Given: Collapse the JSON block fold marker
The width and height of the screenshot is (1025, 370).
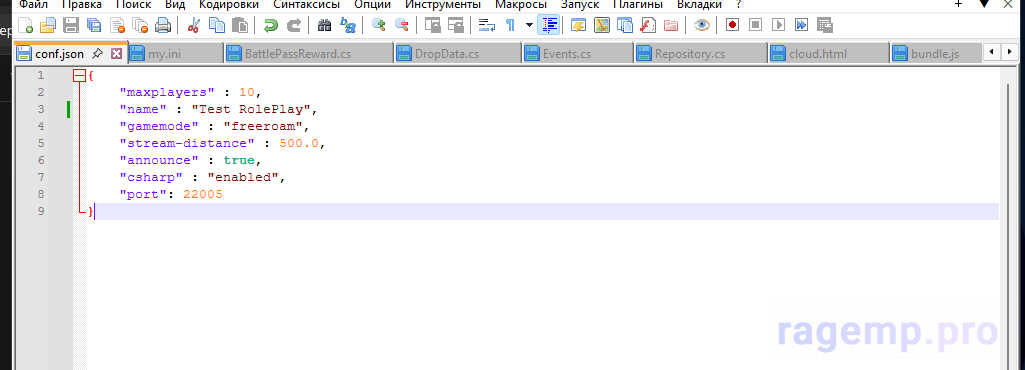Looking at the screenshot, I should [80, 76].
